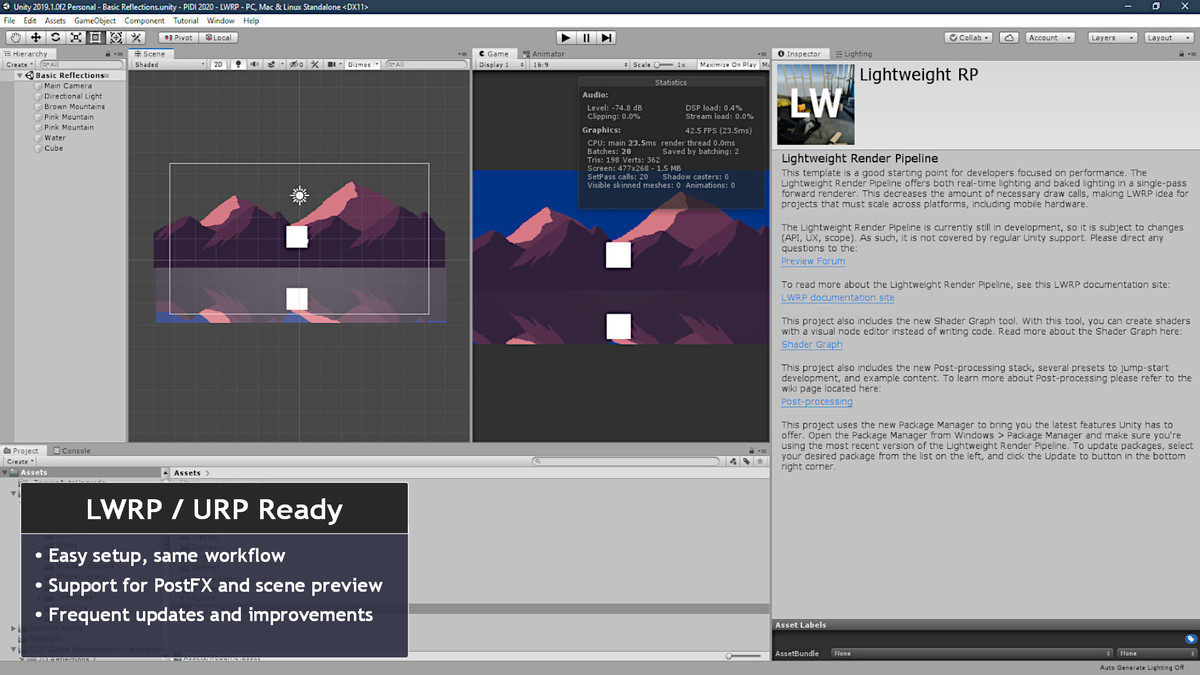This screenshot has height=675, width=1200.
Task: Switch to the Lighting tab
Action: click(x=853, y=53)
